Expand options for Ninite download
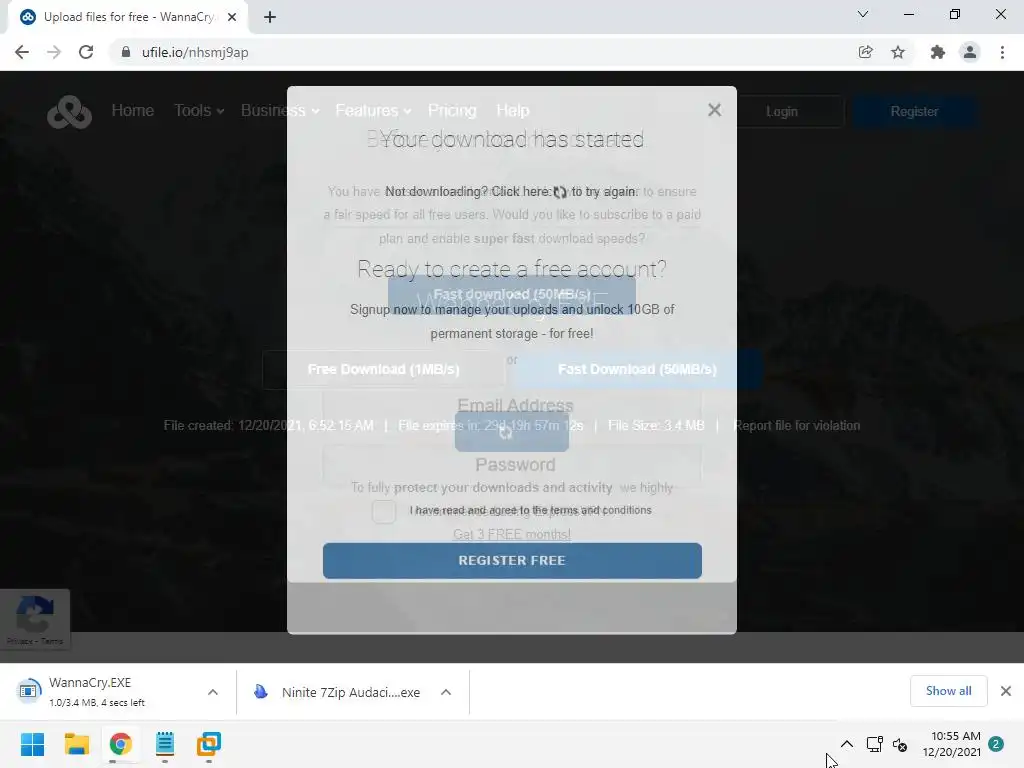The image size is (1024, 768). coord(446,692)
